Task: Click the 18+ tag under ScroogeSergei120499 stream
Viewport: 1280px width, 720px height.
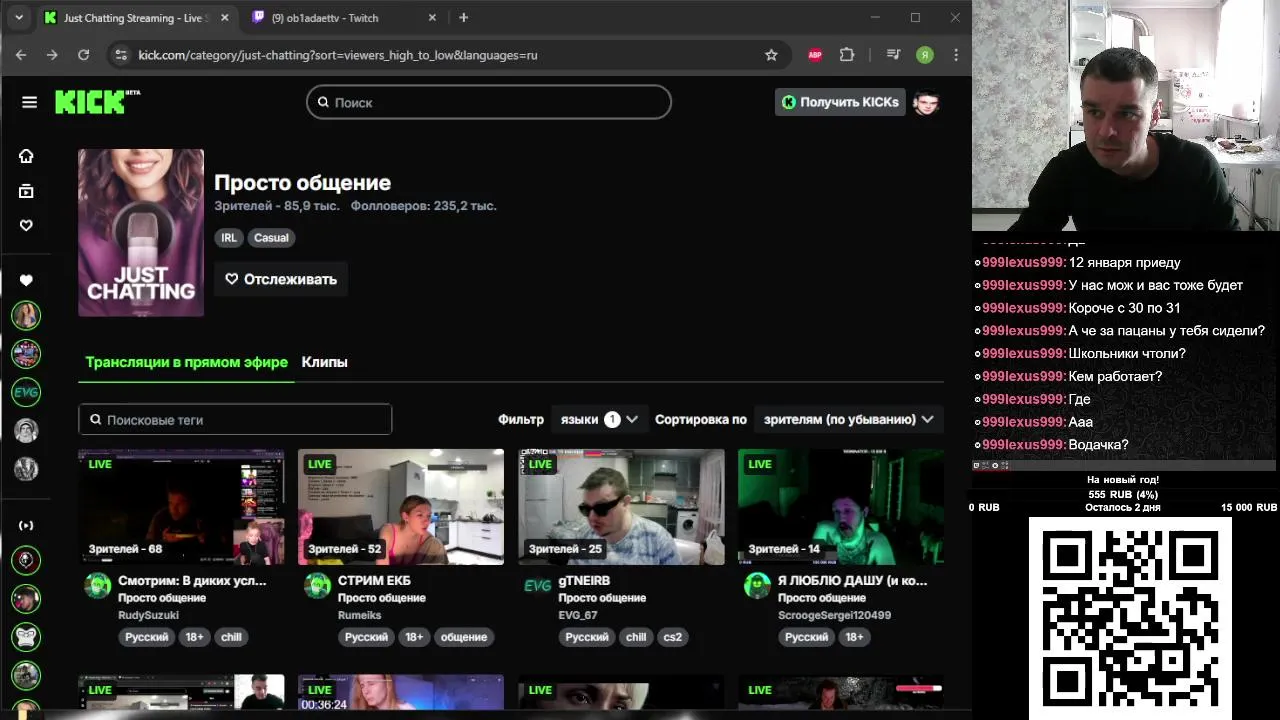Action: (854, 637)
